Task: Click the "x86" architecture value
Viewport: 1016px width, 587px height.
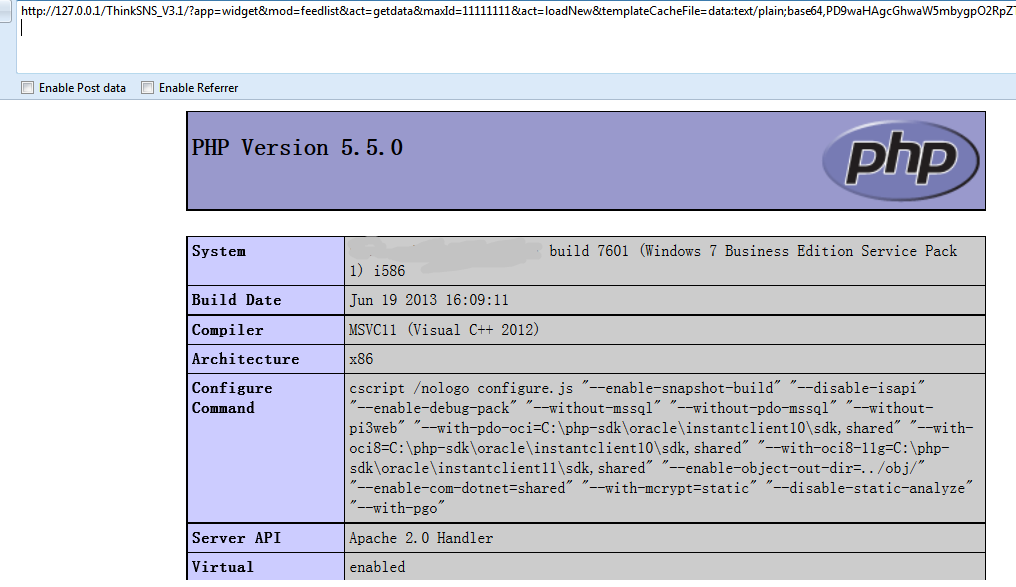Action: (362, 359)
